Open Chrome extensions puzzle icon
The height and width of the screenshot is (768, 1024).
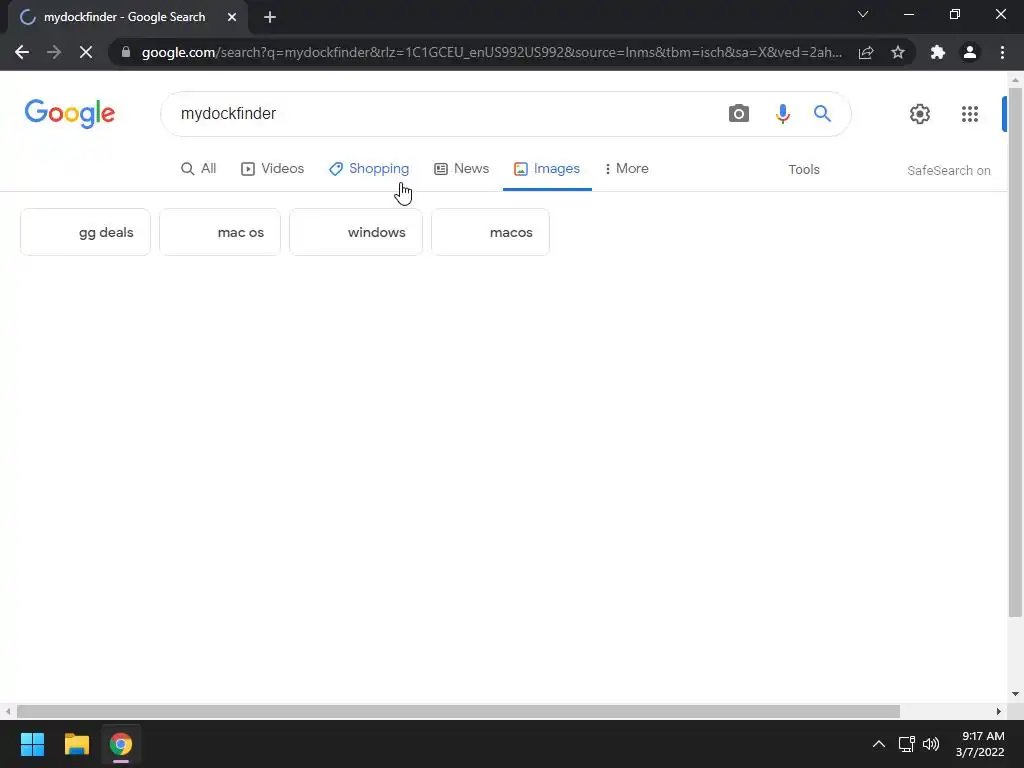(x=938, y=52)
